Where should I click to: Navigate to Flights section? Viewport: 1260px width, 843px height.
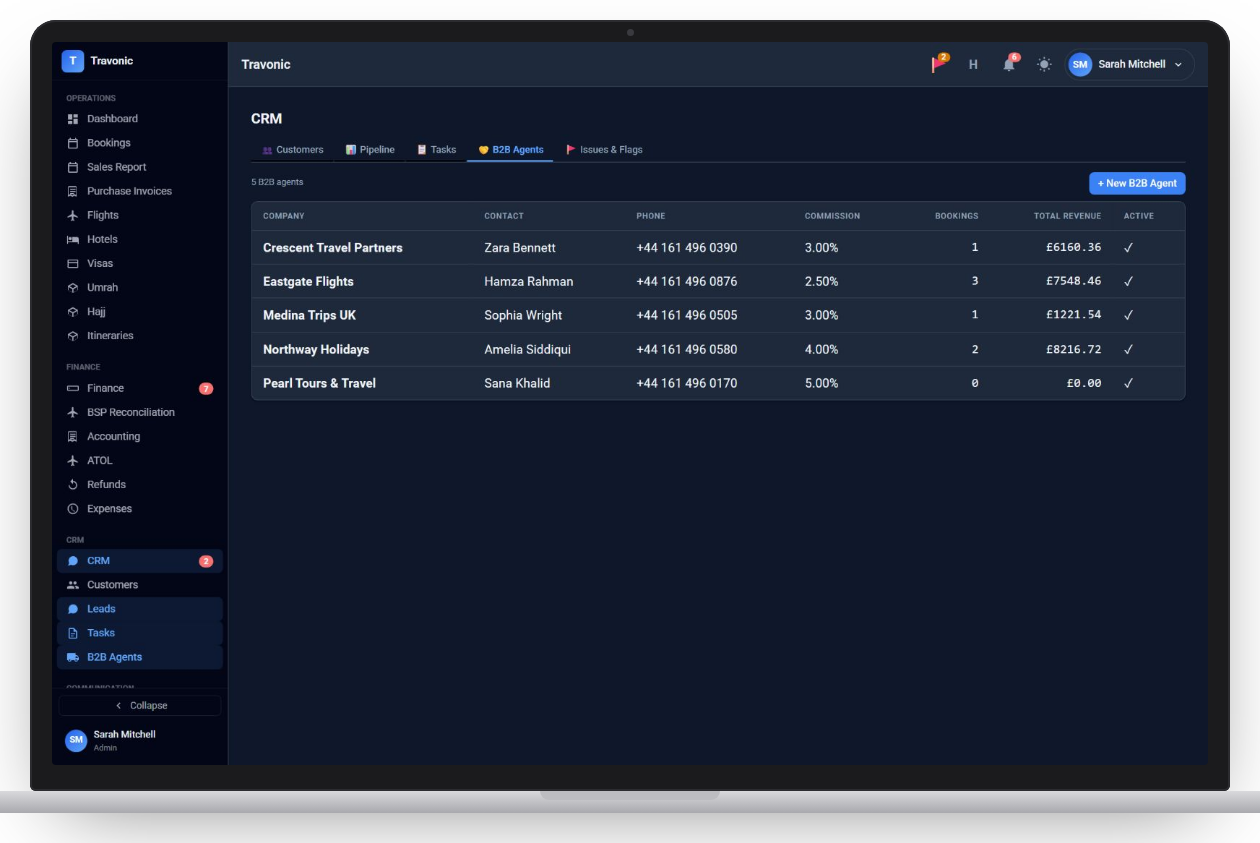[x=140, y=215]
